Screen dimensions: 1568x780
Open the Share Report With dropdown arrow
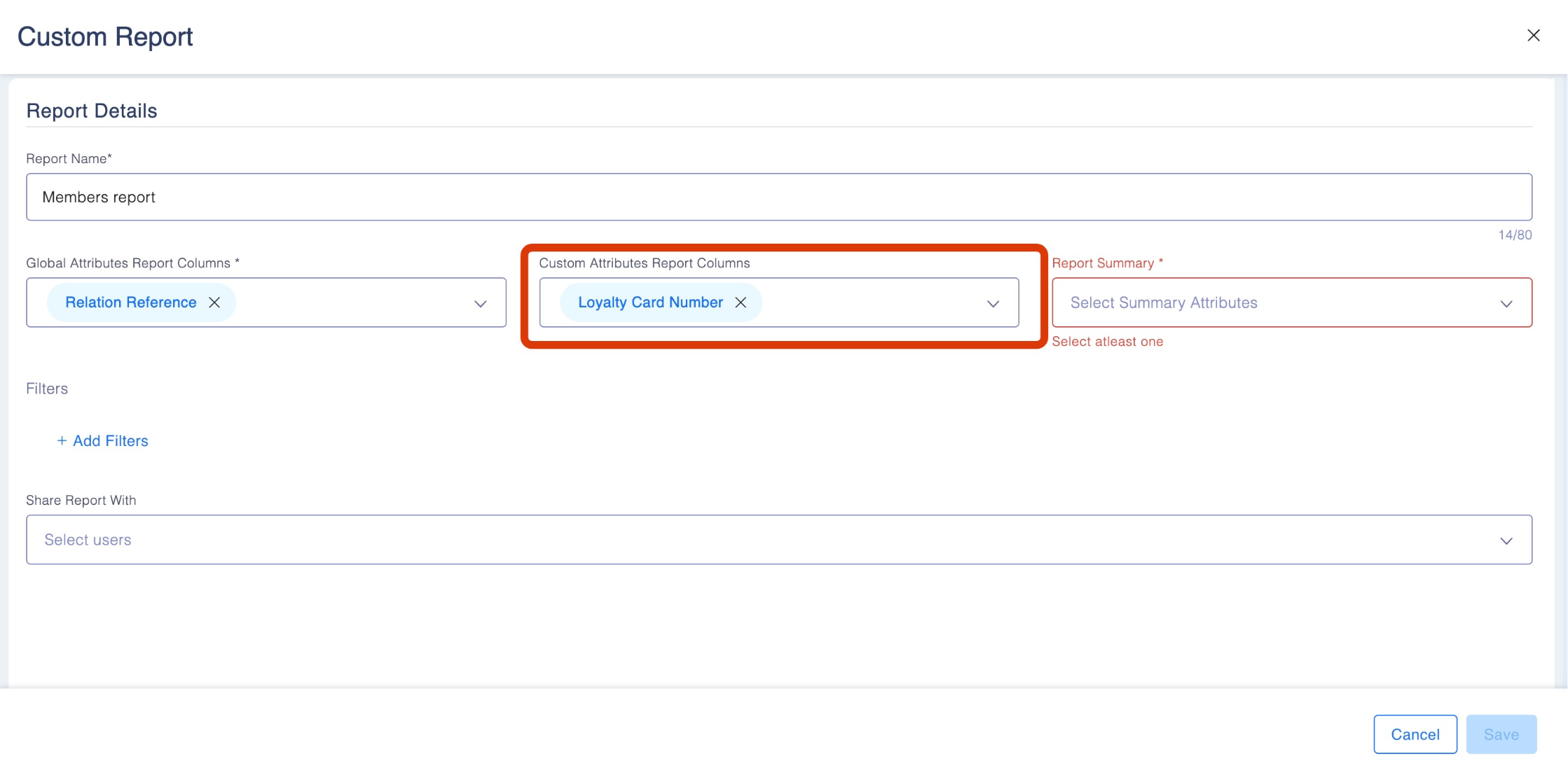coord(1506,541)
